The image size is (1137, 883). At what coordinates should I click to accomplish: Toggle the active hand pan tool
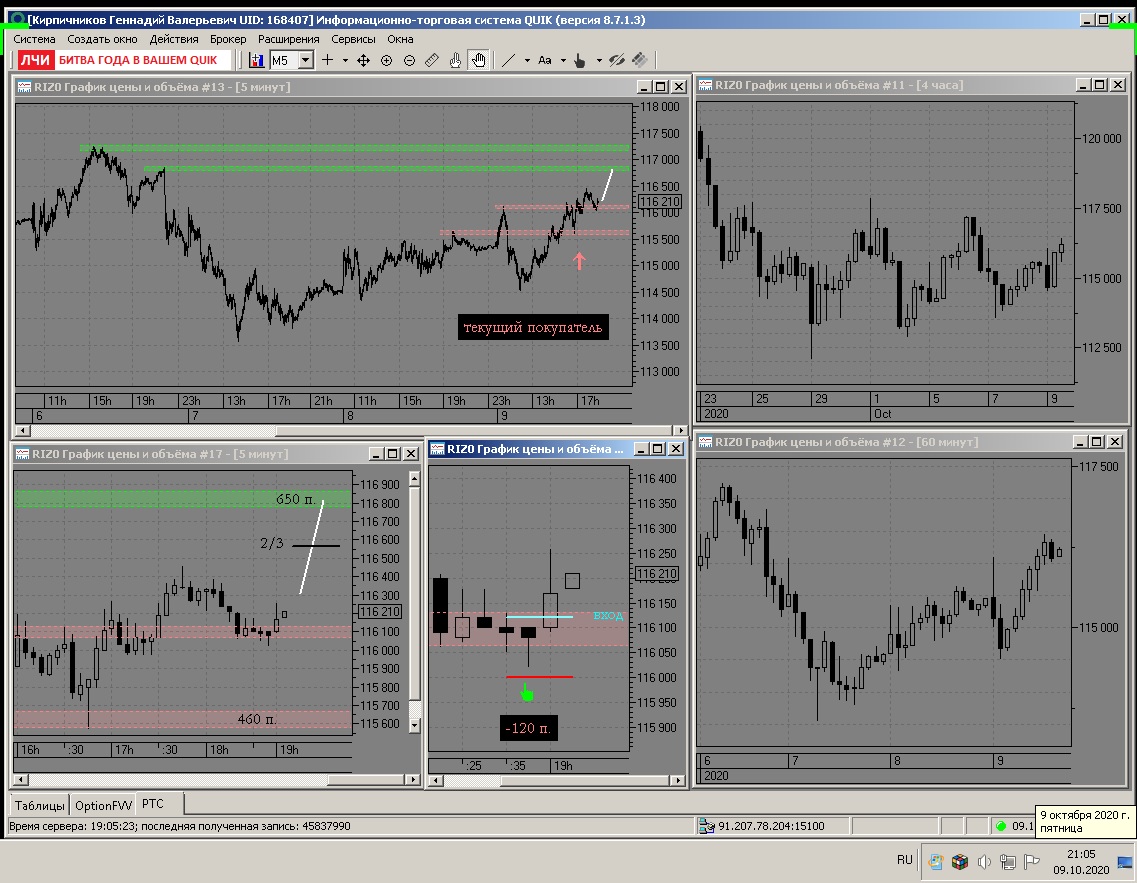[x=479, y=60]
